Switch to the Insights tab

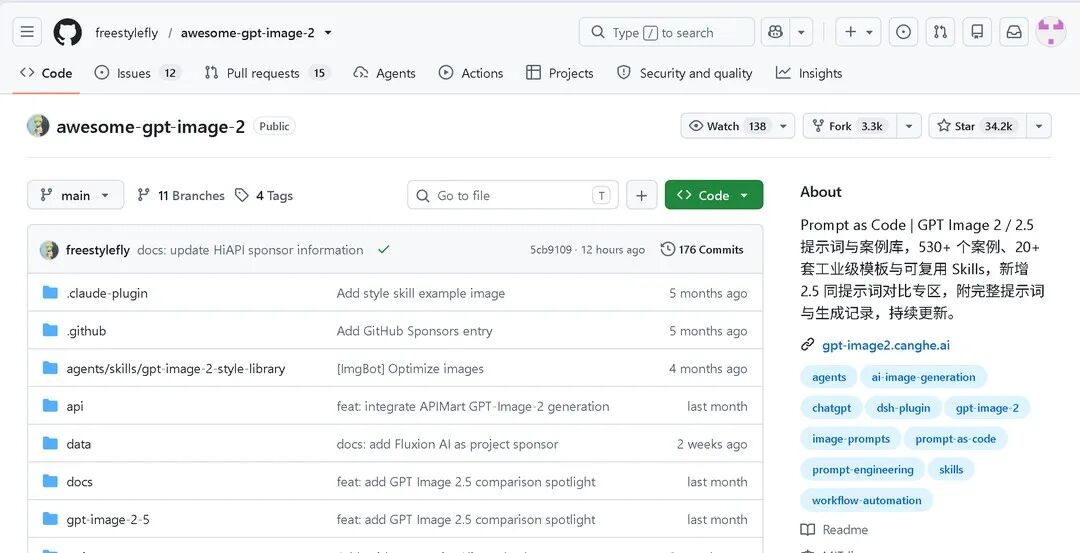click(809, 73)
